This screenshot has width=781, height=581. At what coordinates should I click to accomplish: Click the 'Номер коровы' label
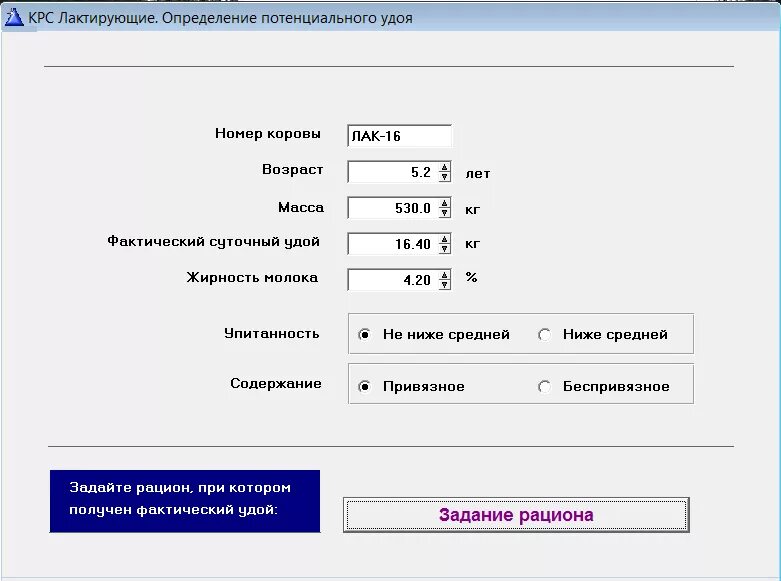(x=268, y=134)
